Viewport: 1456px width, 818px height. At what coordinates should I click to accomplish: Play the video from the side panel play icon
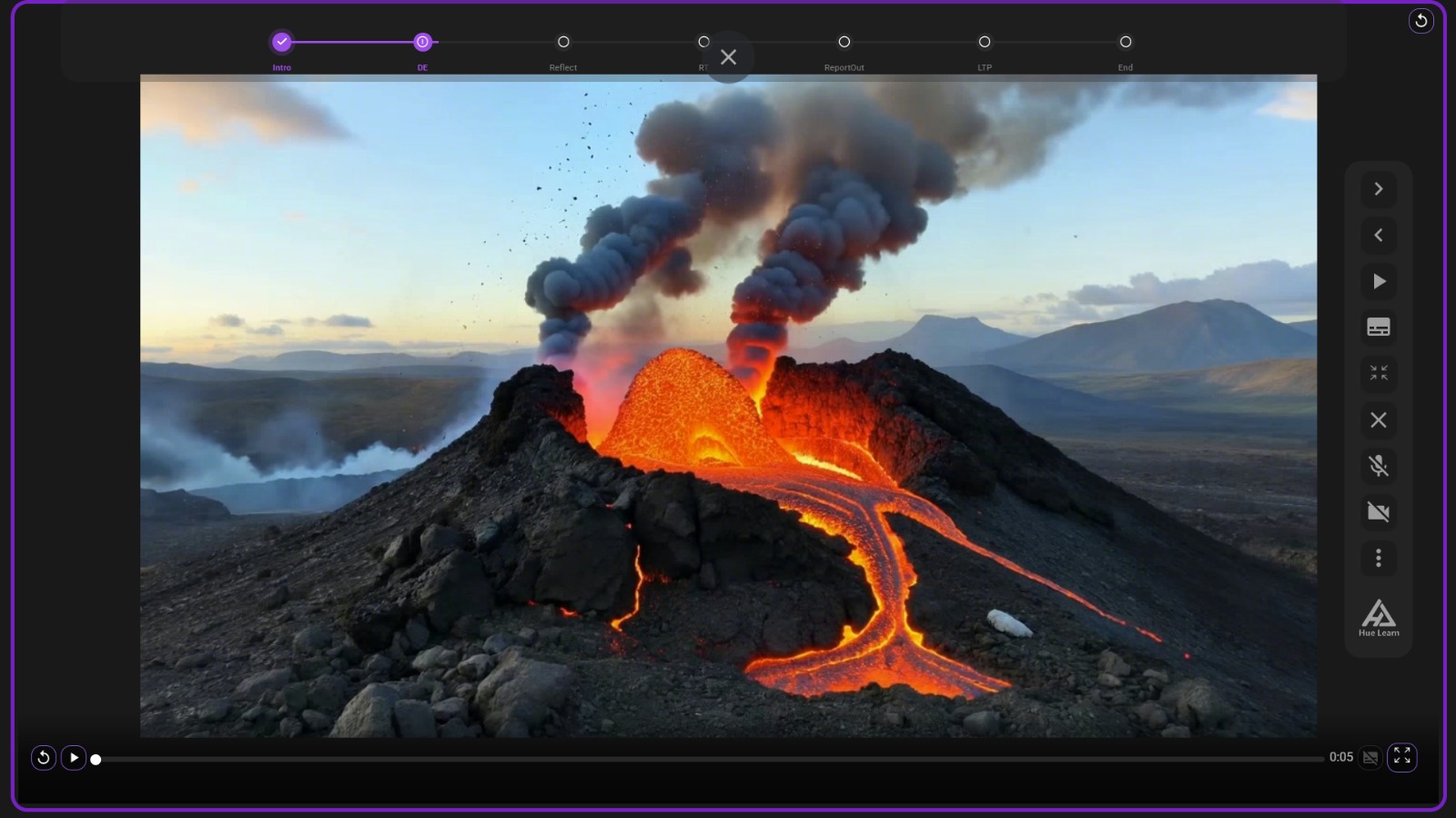(x=1379, y=281)
